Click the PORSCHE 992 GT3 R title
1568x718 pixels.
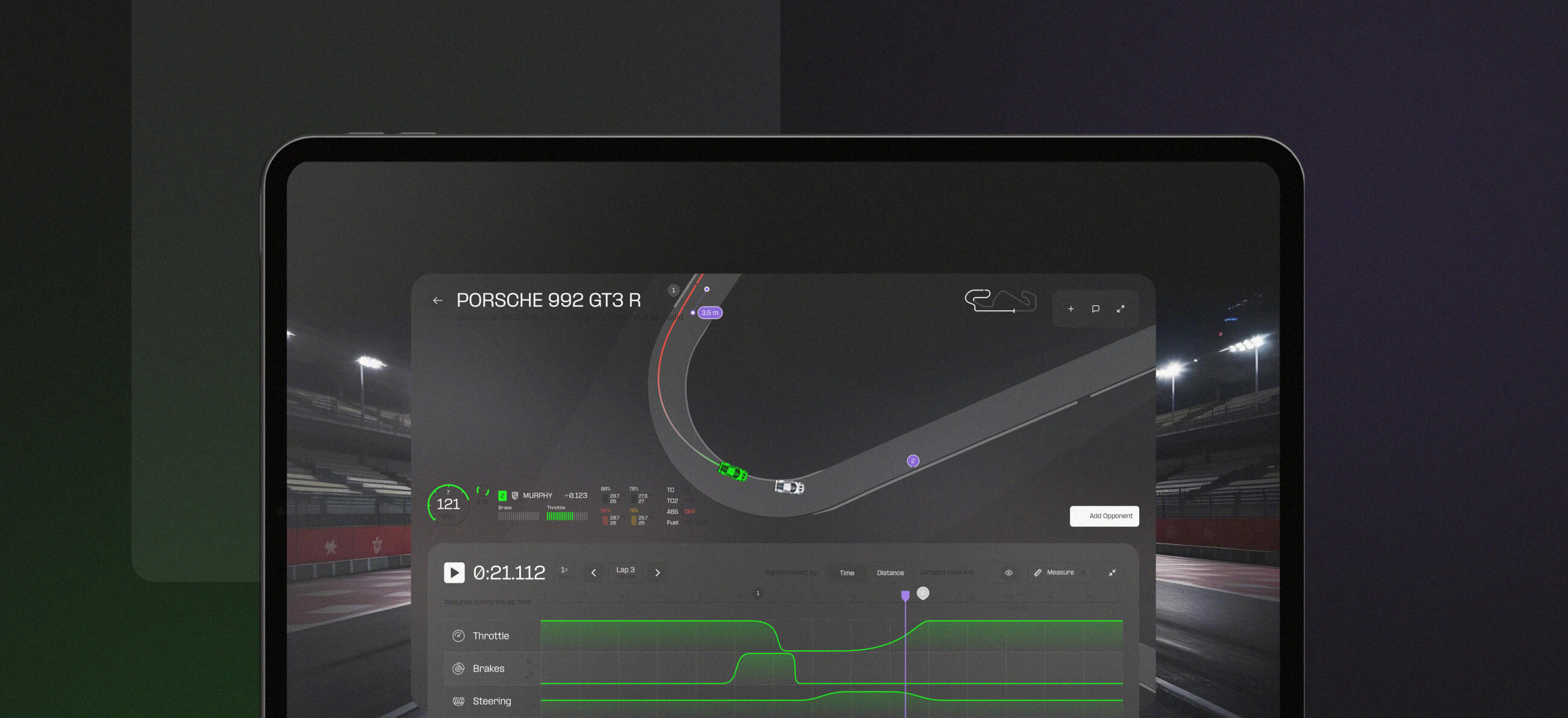[x=548, y=300]
